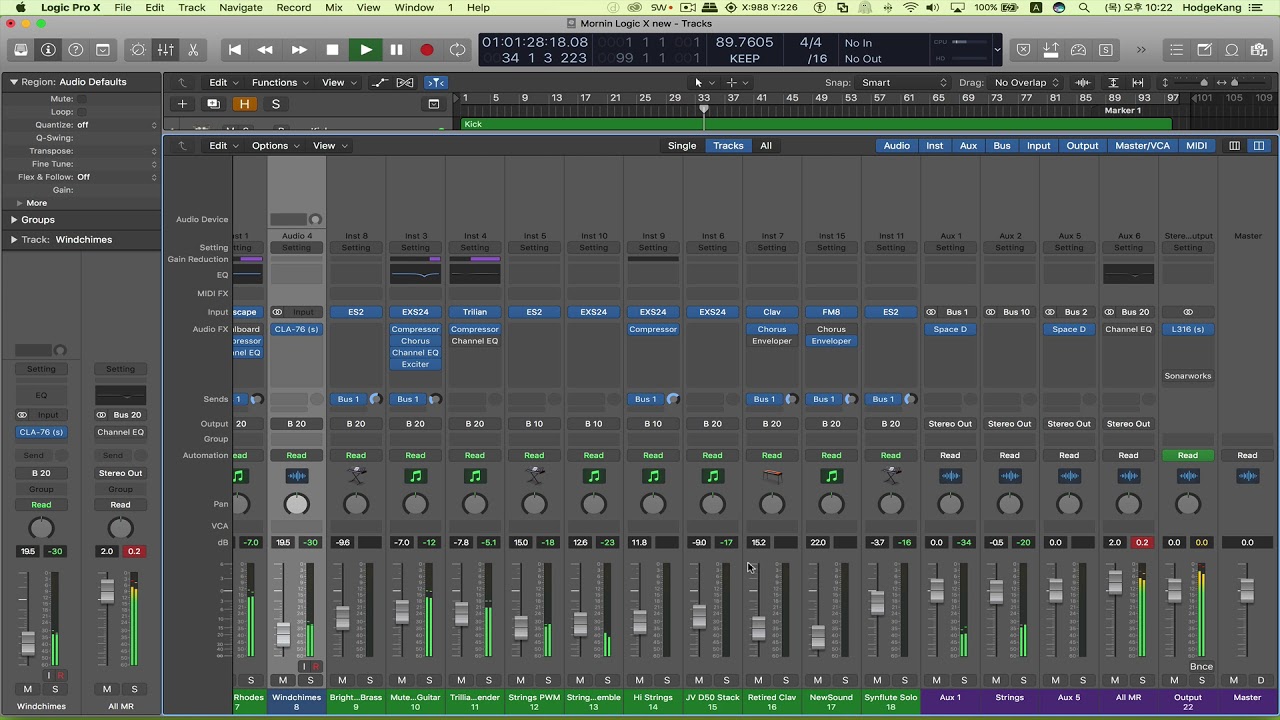Image resolution: width=1280 pixels, height=720 pixels.
Task: Open the Trilian instrument plugin slot
Action: [x=475, y=312]
